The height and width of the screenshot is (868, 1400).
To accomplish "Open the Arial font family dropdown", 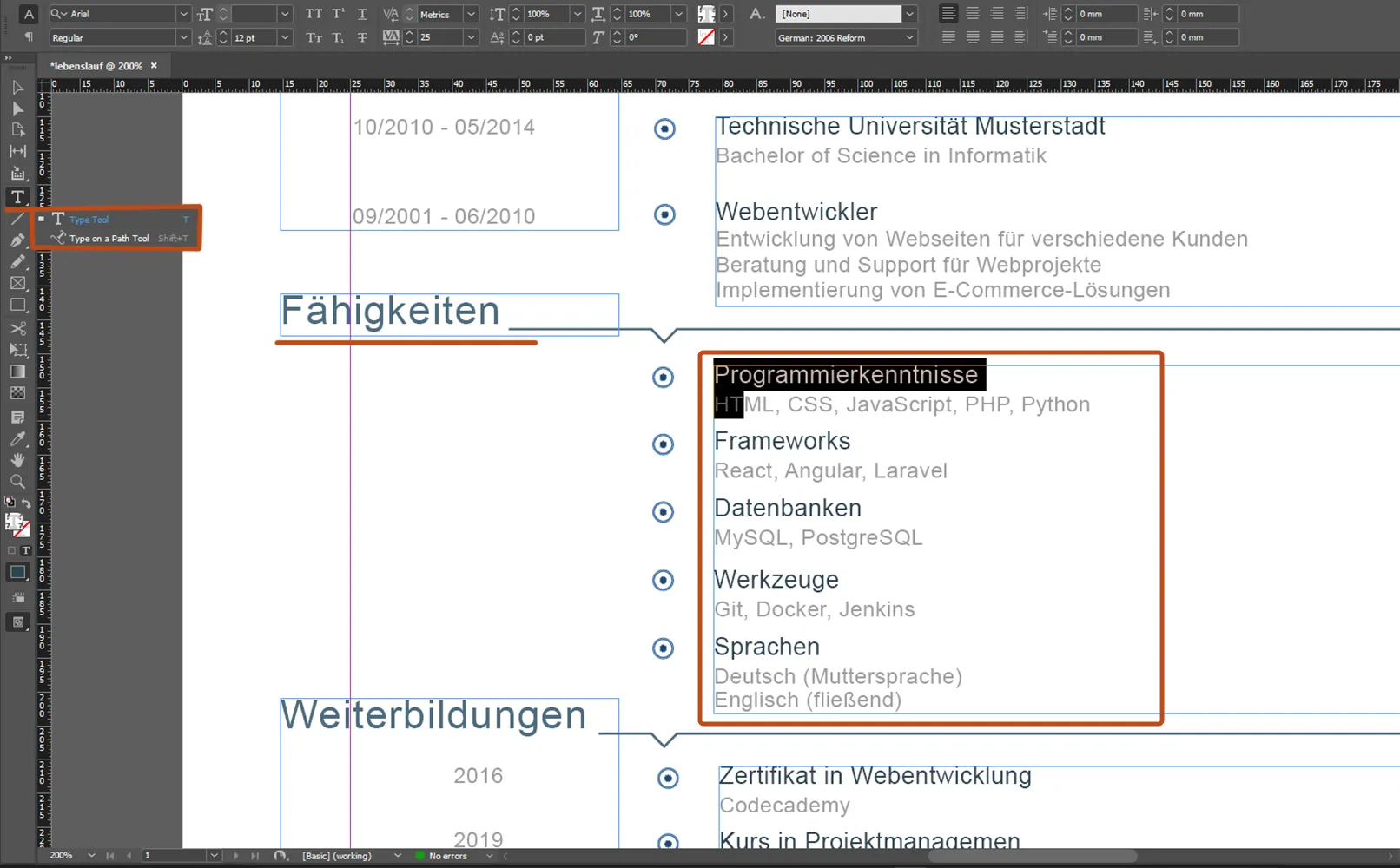I will pos(183,14).
